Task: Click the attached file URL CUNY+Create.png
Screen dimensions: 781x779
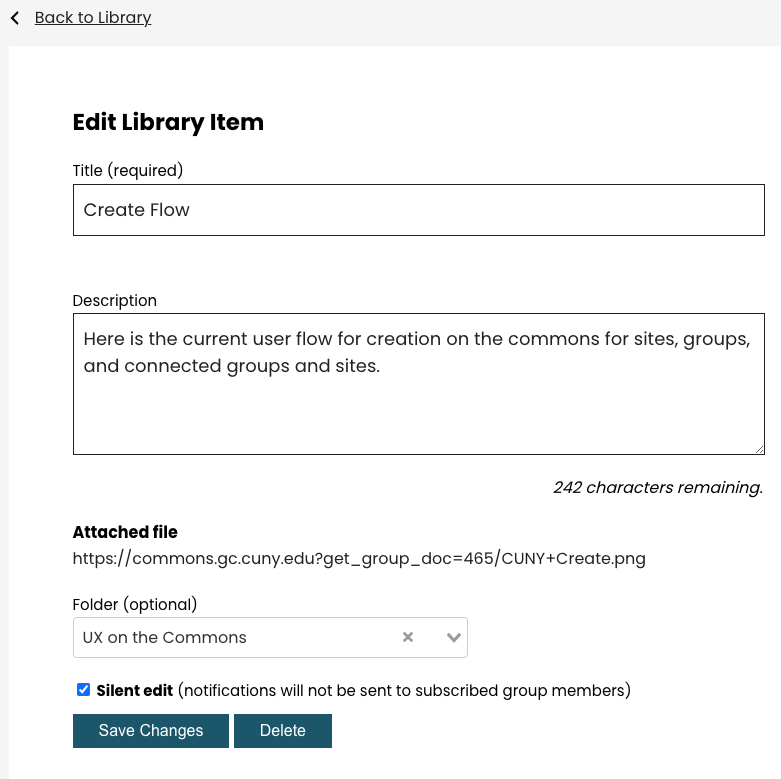Action: pos(359,559)
